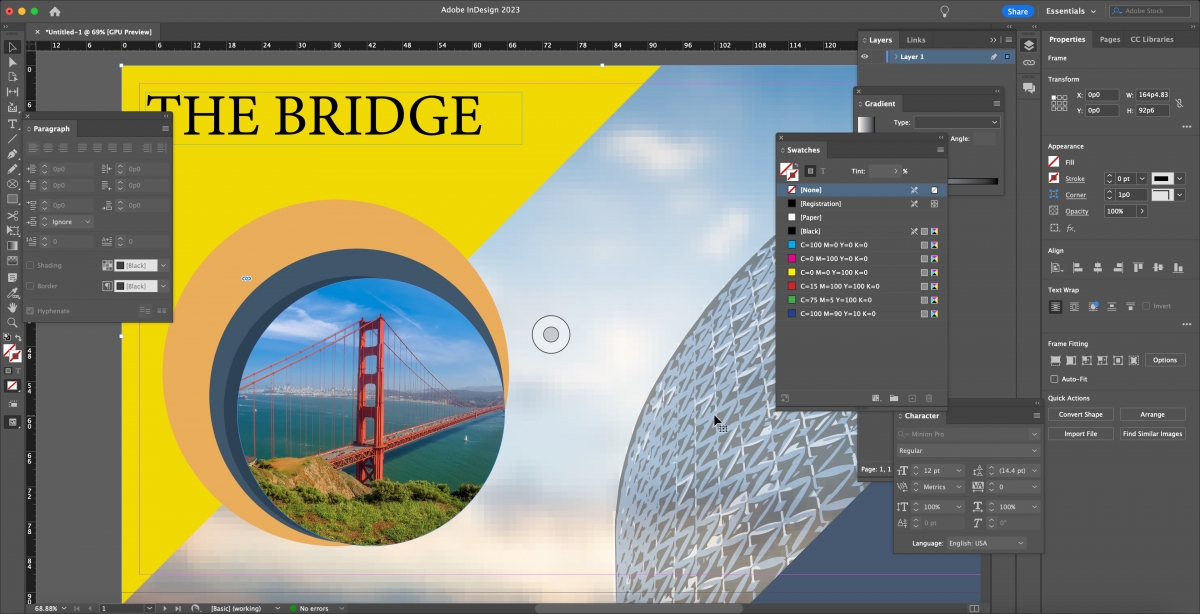Switch to the Links tab
Image resolution: width=1200 pixels, height=614 pixels.
[916, 40]
